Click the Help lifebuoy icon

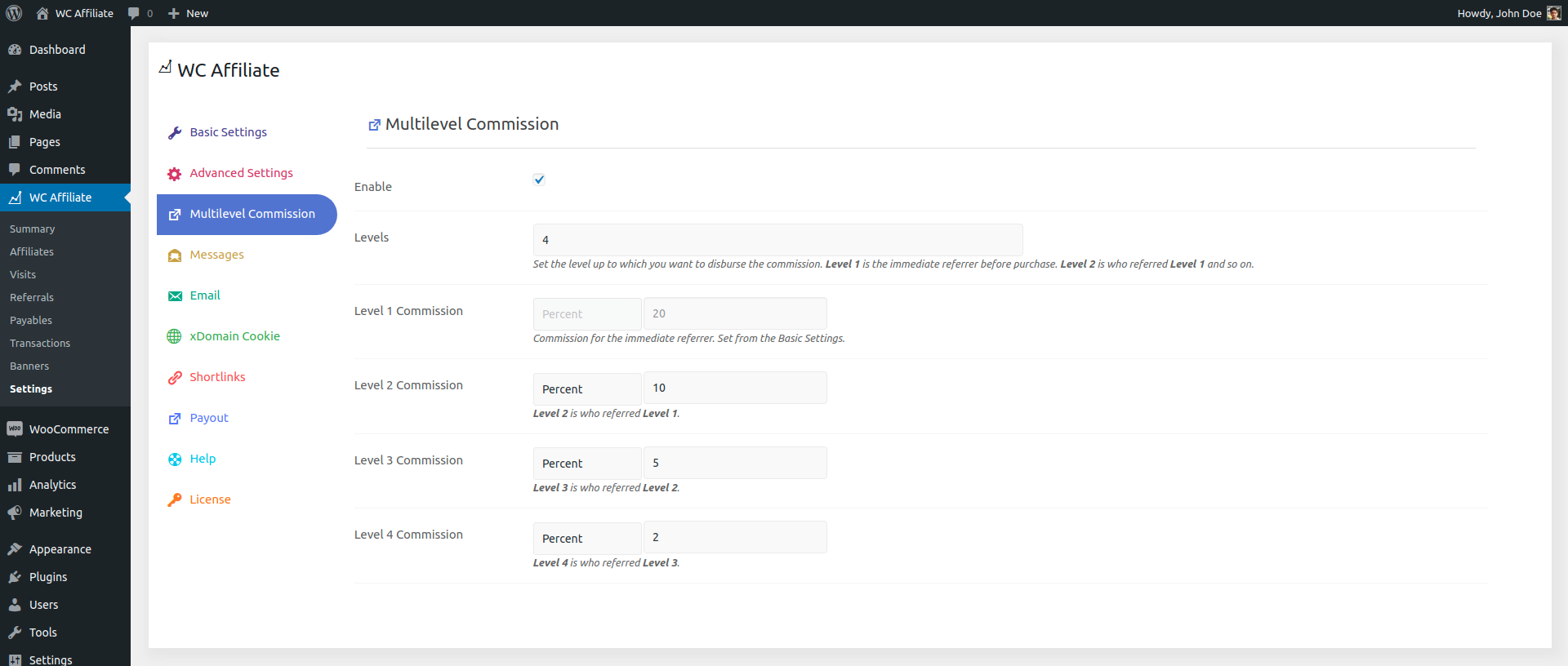pos(175,460)
